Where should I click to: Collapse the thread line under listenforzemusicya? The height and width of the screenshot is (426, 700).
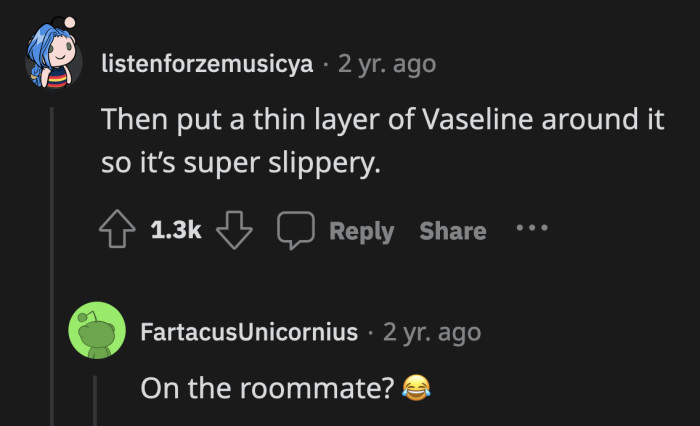[x=51, y=250]
